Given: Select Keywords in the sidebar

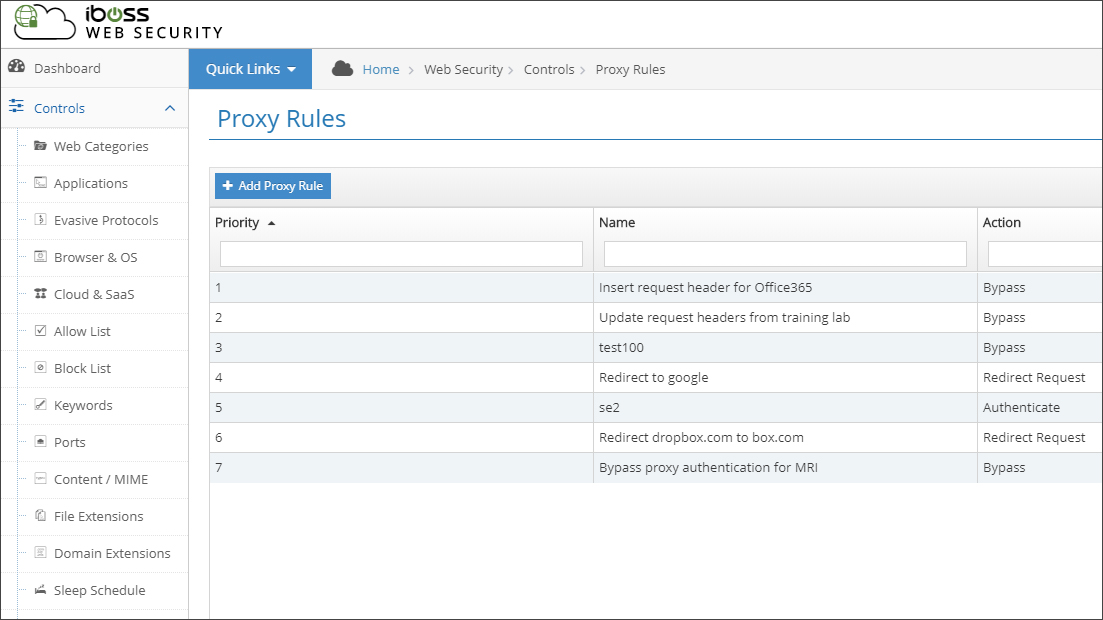Looking at the screenshot, I should 83,405.
